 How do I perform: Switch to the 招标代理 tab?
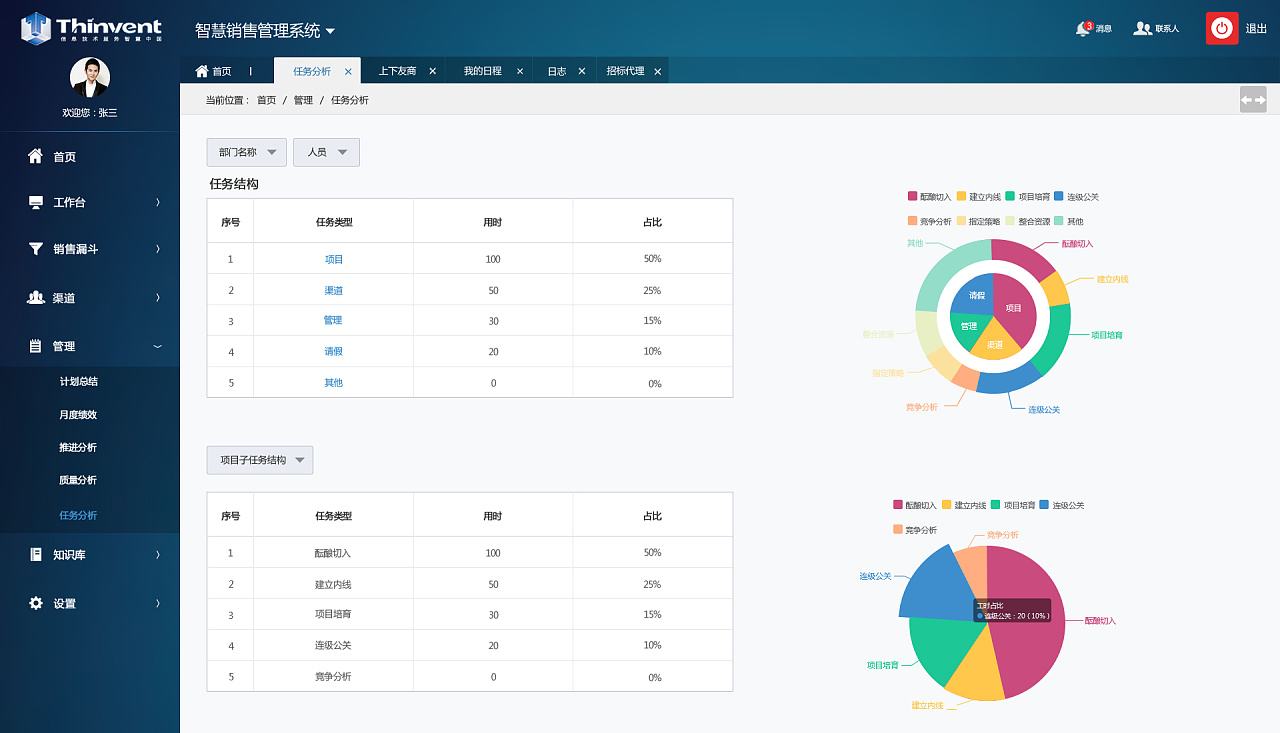click(x=625, y=71)
